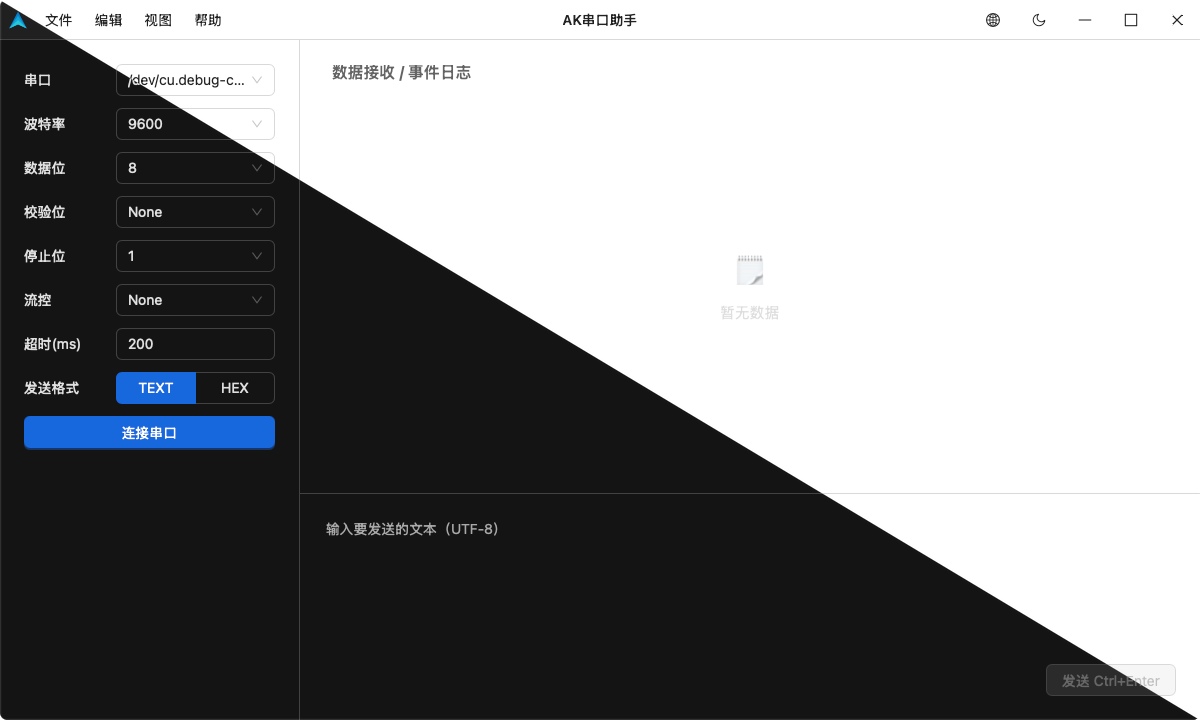Screen dimensions: 1200x720
Task: Click the 超时(ms) input field
Action: coord(195,344)
